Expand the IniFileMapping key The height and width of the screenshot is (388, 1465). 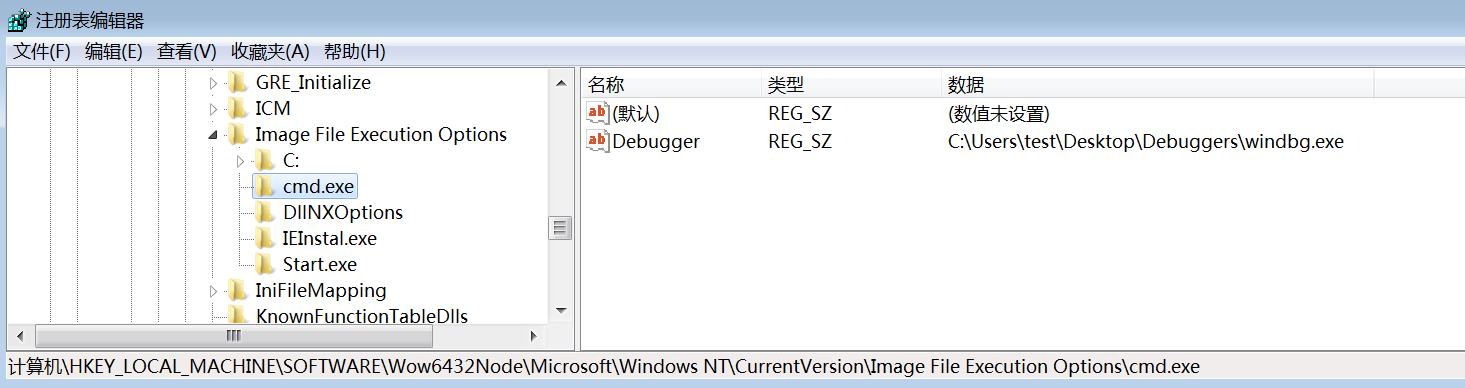click(x=212, y=291)
